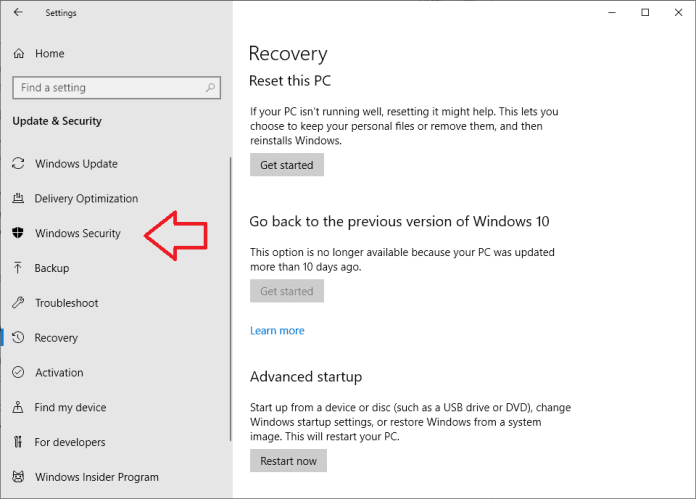696x499 pixels.
Task: Click the sidebar vertical scrollbar
Action: pos(230,299)
